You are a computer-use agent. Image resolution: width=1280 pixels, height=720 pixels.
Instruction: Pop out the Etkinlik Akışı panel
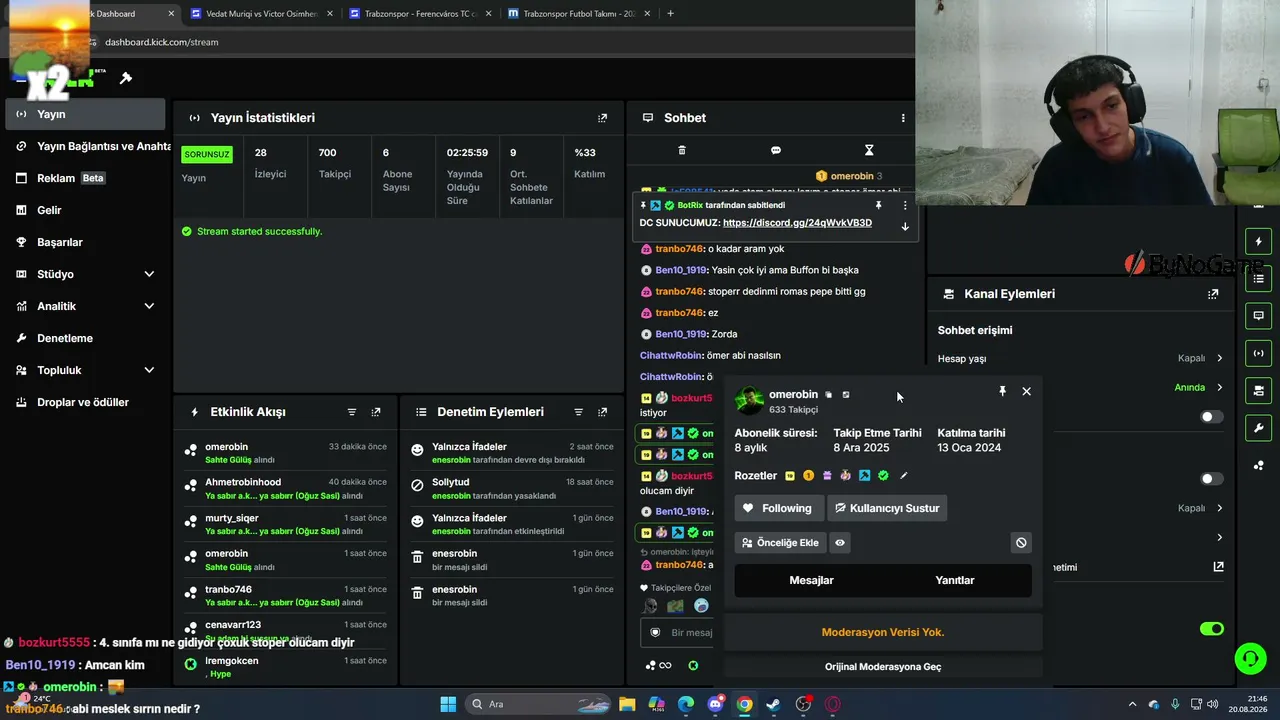(x=376, y=412)
